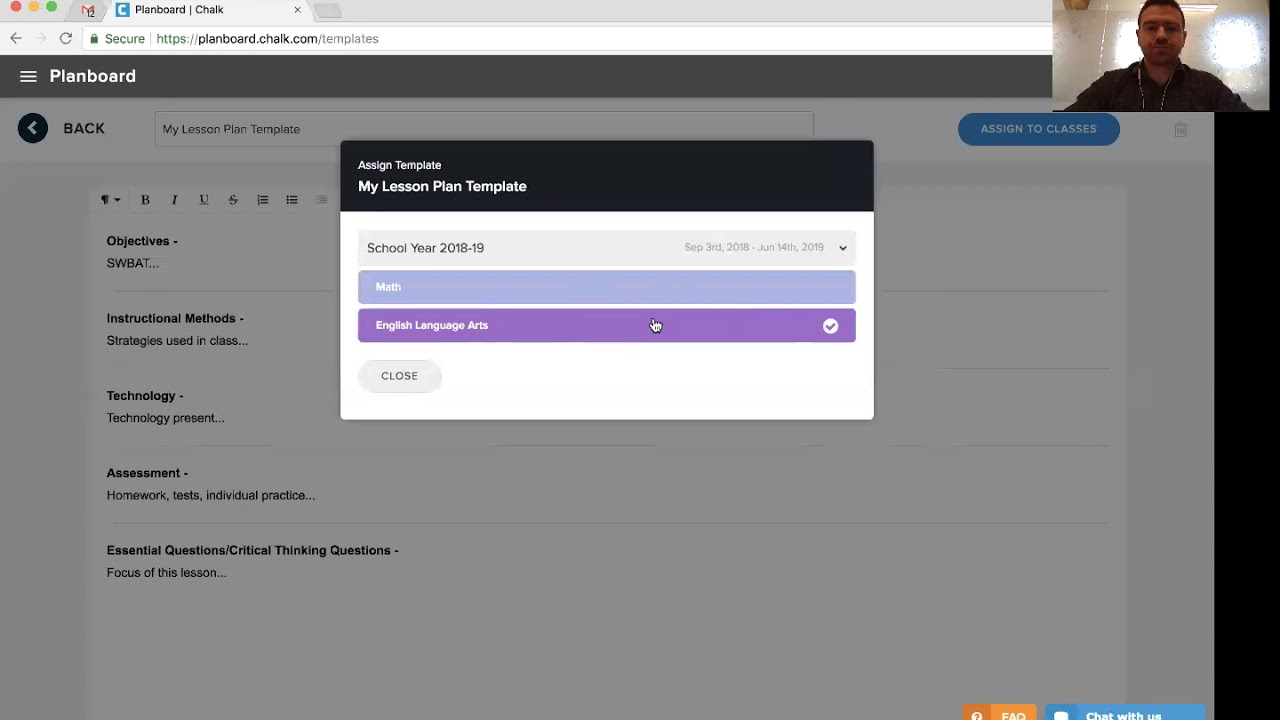Viewport: 1280px width, 720px height.
Task: Click the BACK label
Action: pos(84,128)
